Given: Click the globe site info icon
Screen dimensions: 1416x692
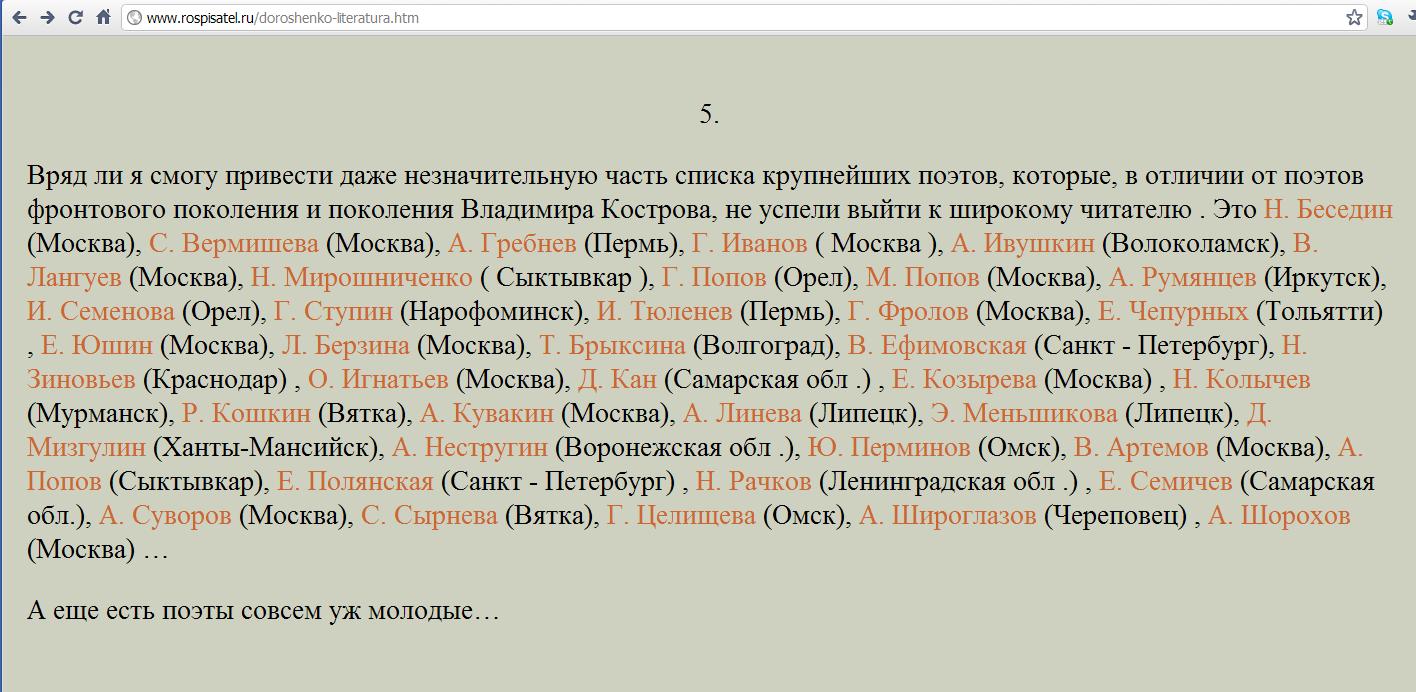Looking at the screenshot, I should tap(134, 18).
